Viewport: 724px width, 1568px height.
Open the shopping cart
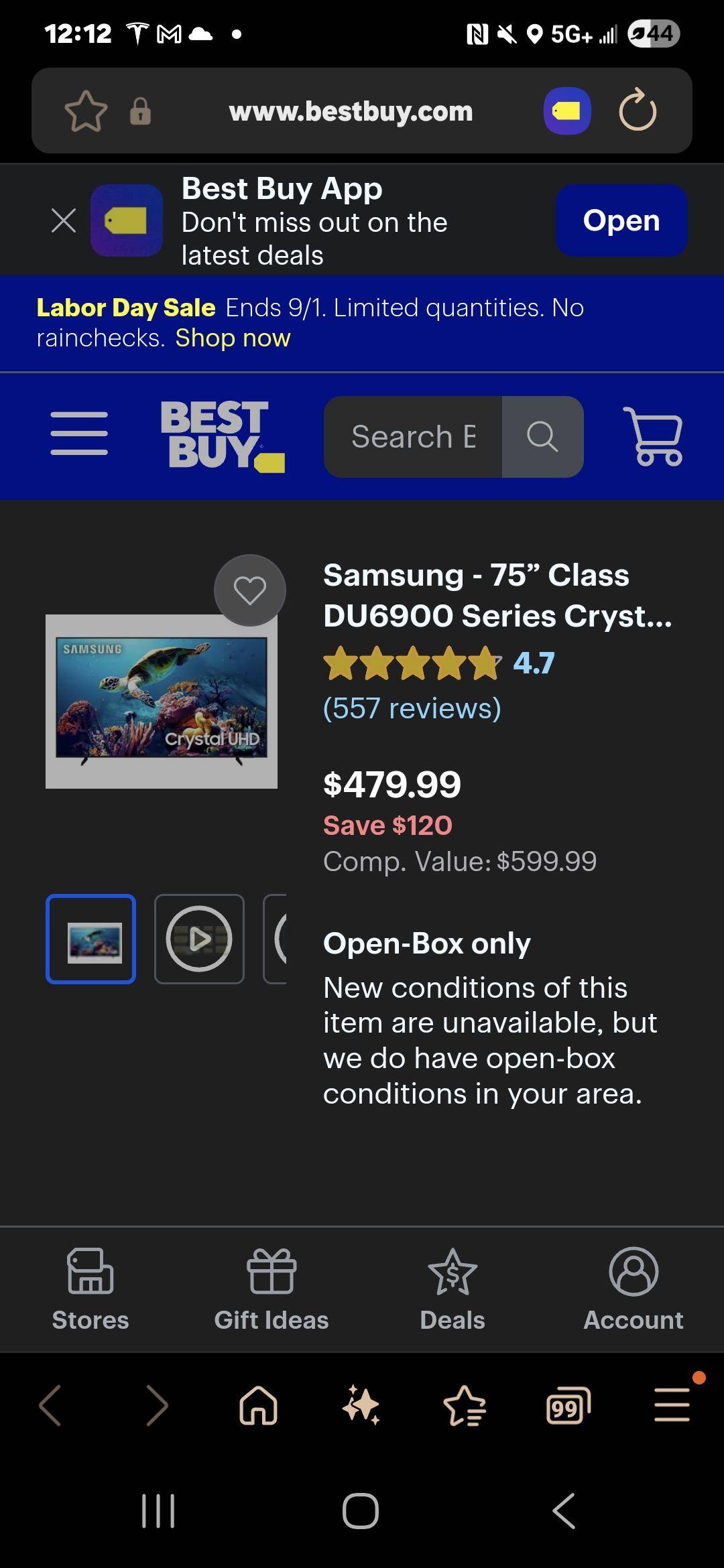[654, 436]
